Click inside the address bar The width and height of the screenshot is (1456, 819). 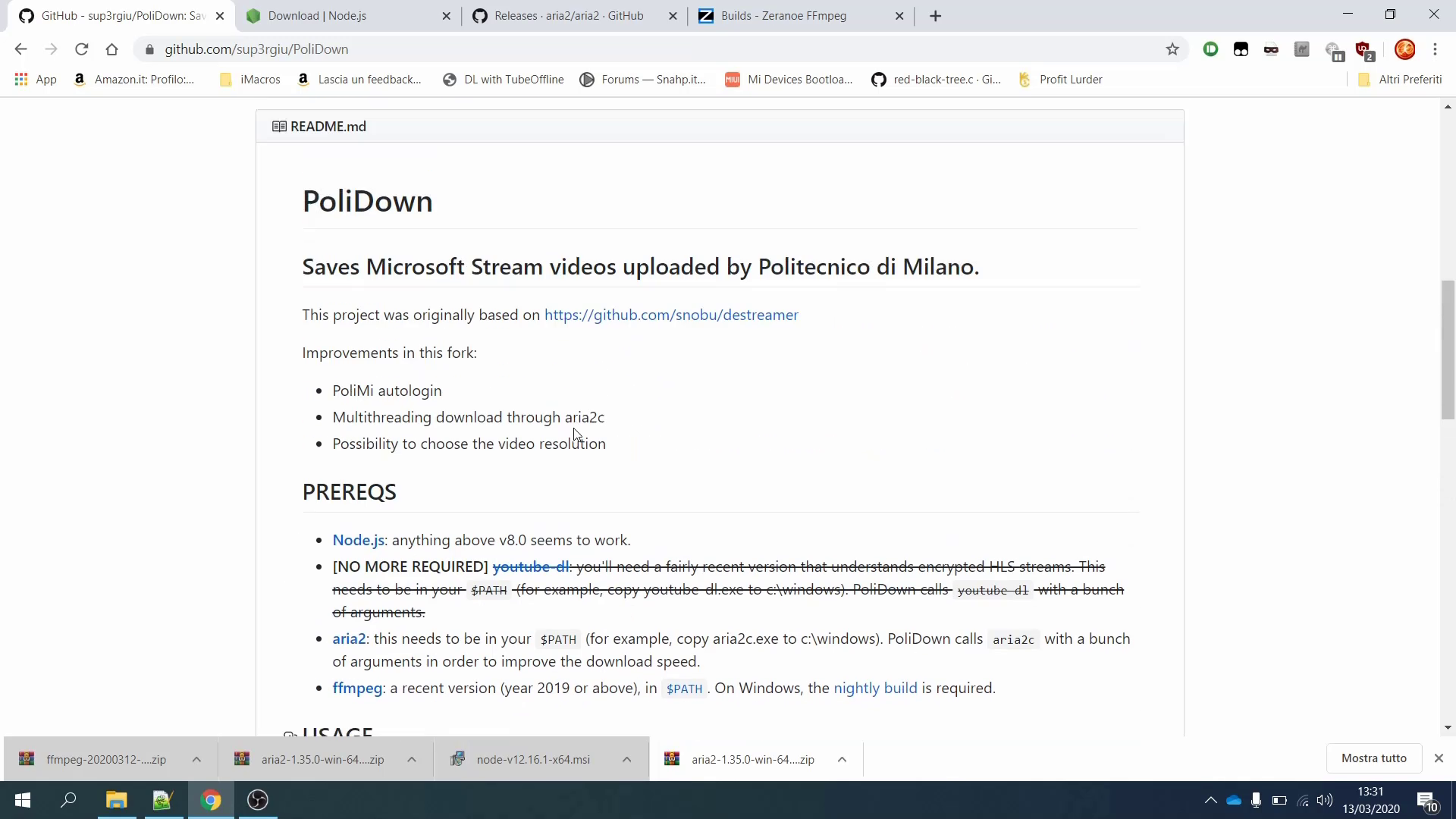coord(531,49)
